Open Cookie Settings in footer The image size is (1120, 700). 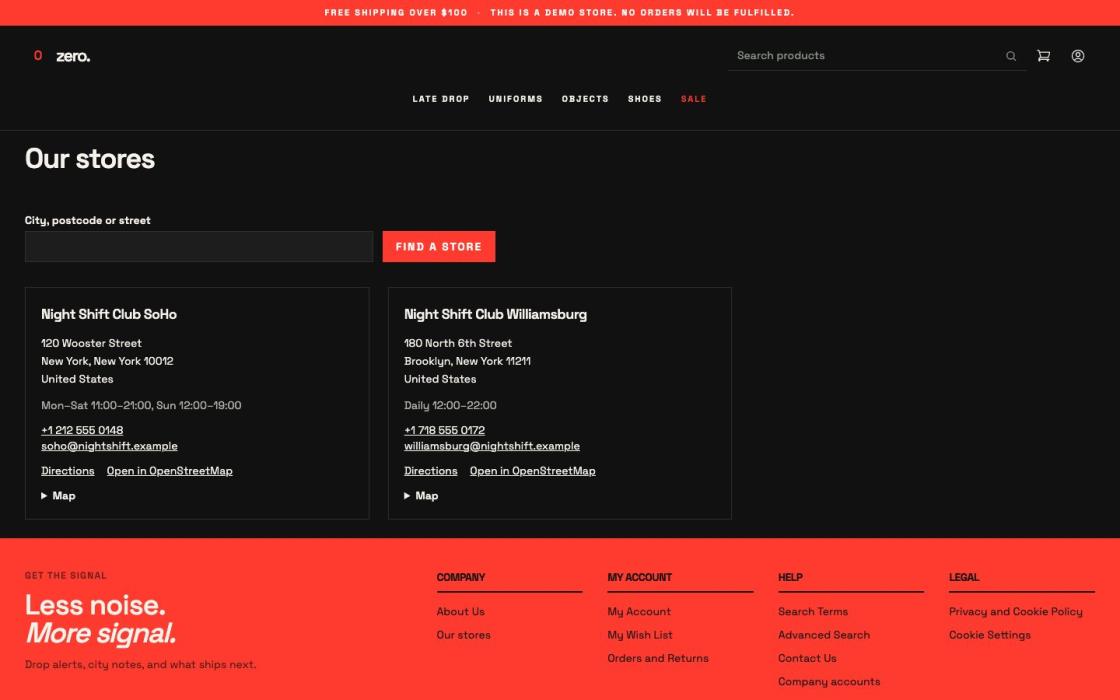(990, 635)
